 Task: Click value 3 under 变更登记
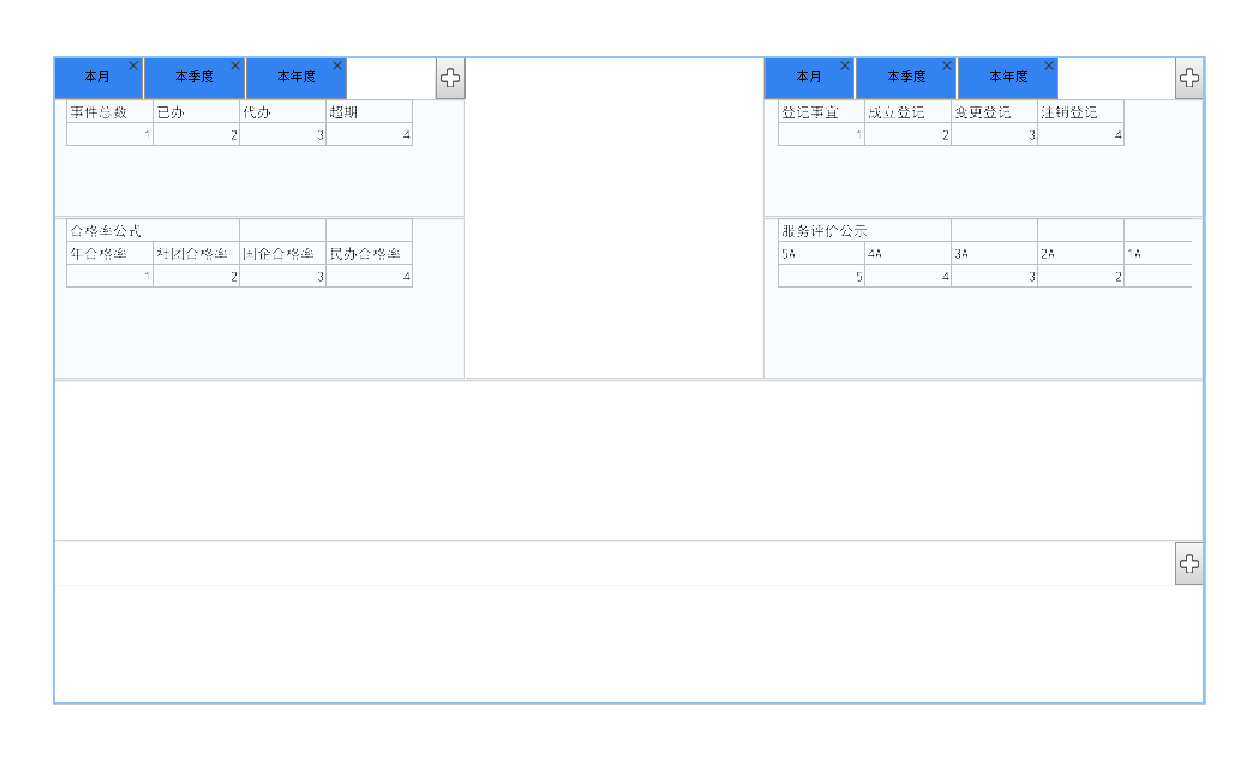click(995, 135)
